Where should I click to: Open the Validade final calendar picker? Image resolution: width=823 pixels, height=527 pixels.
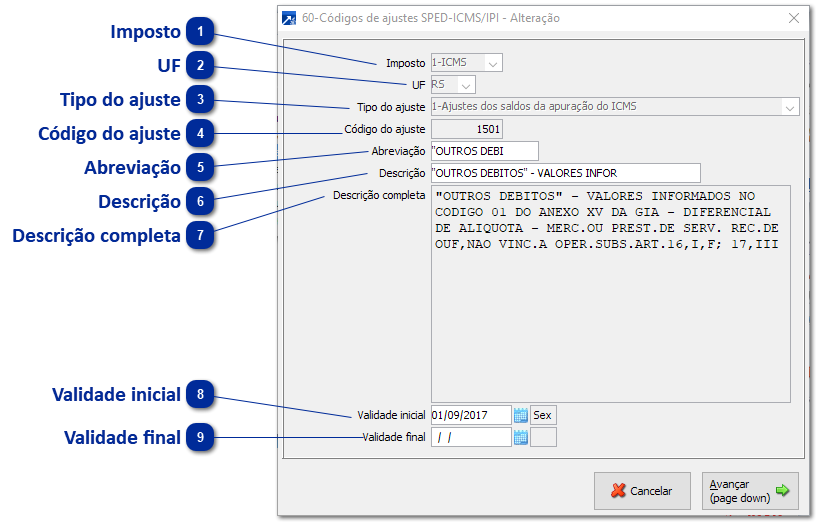520,437
